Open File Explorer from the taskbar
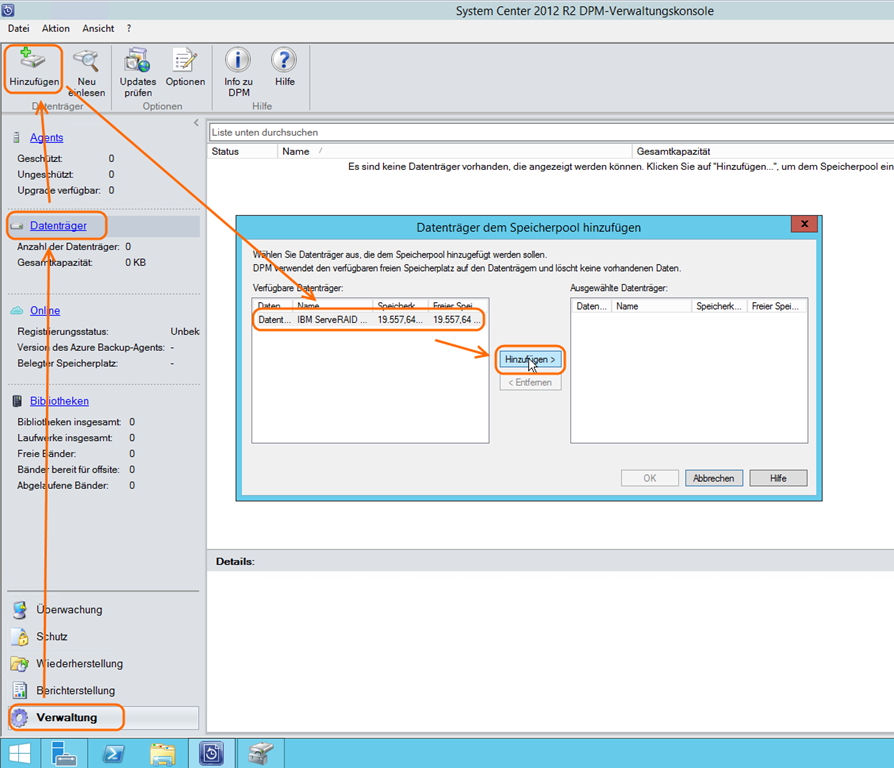This screenshot has width=894, height=768. click(162, 752)
